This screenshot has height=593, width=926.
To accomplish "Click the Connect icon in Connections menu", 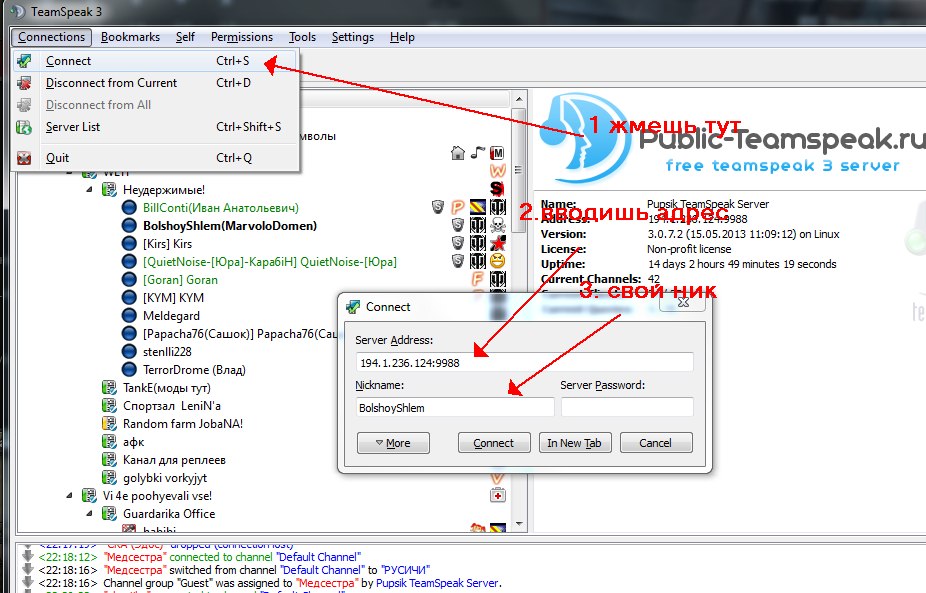I will pyautogui.click(x=24, y=61).
